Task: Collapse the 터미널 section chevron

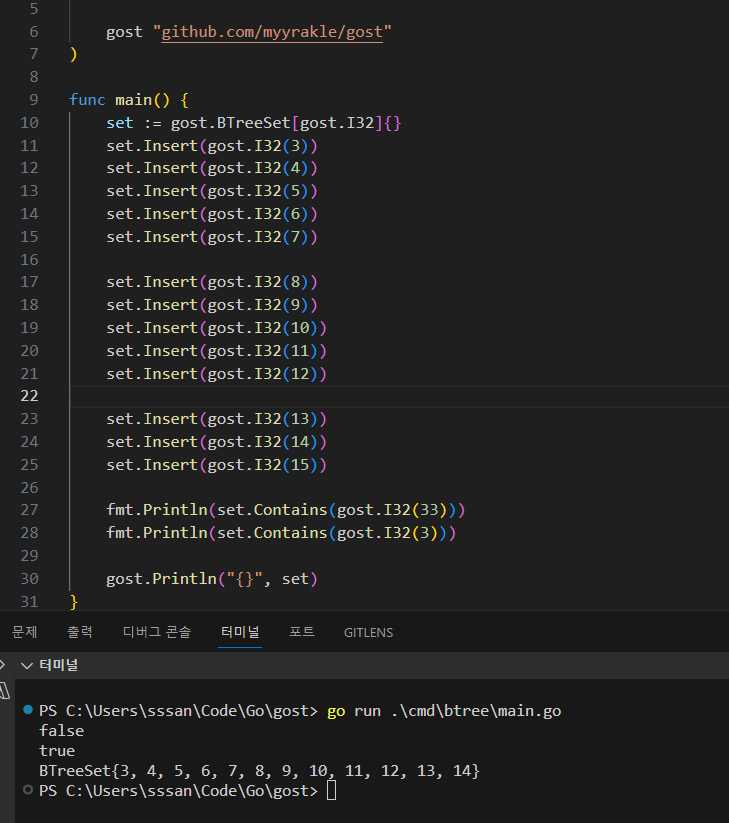Action: click(x=26, y=665)
